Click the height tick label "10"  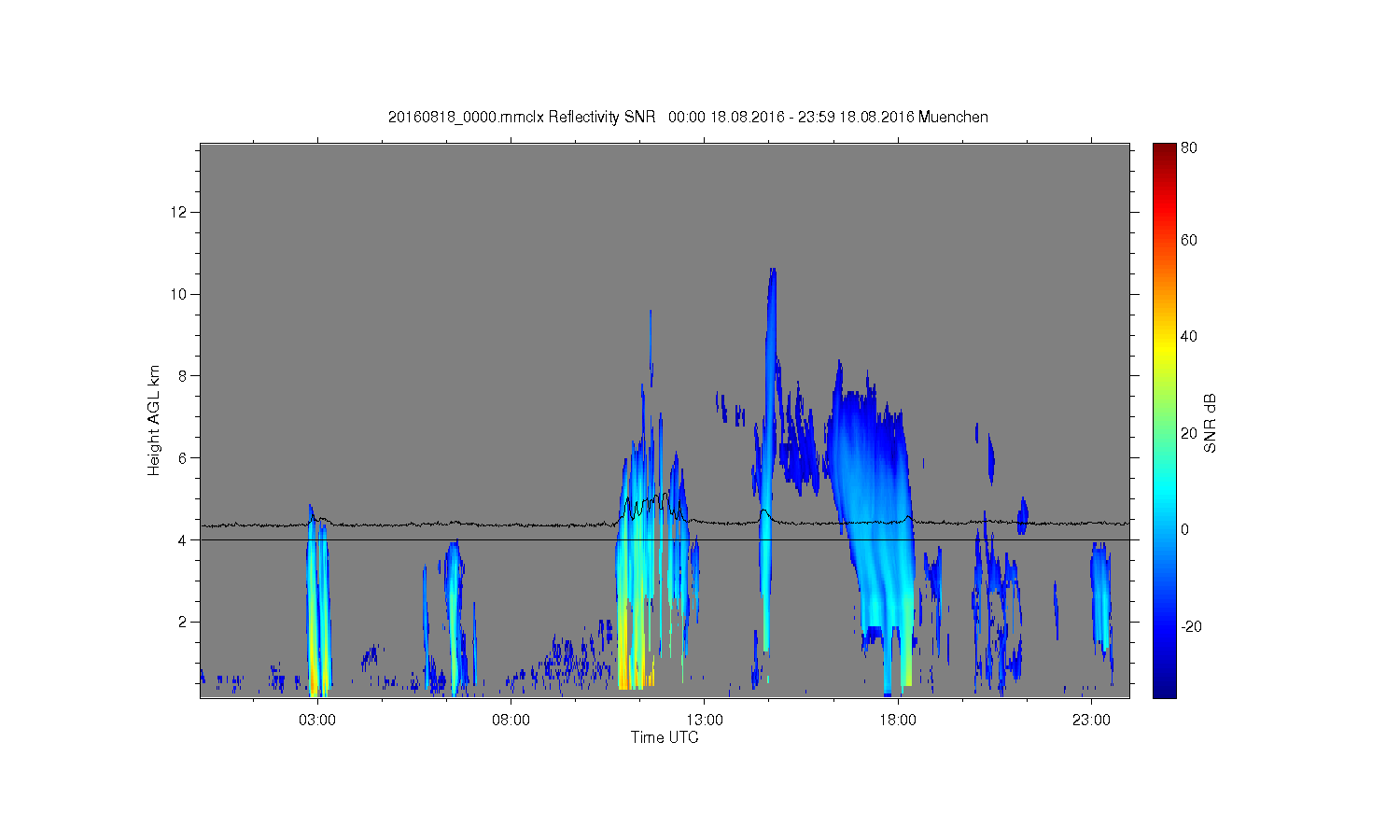(179, 295)
